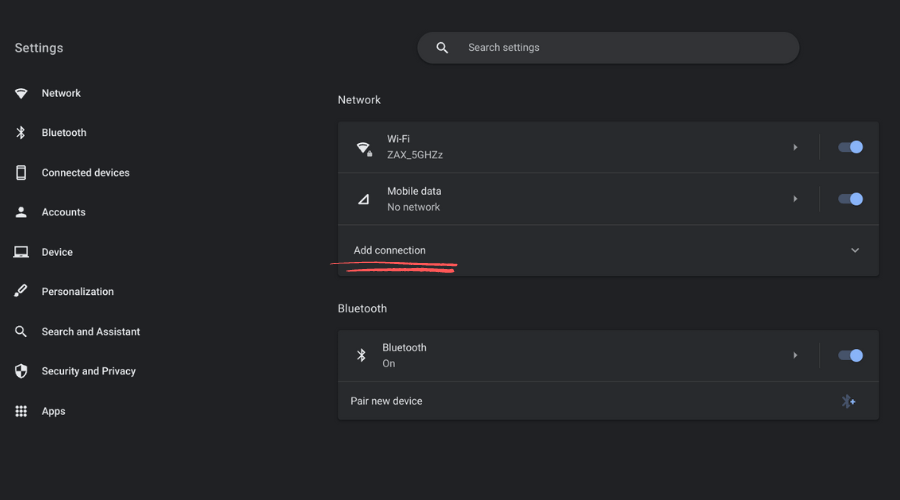Click the Add connection label
The width and height of the screenshot is (900, 500).
pos(389,250)
